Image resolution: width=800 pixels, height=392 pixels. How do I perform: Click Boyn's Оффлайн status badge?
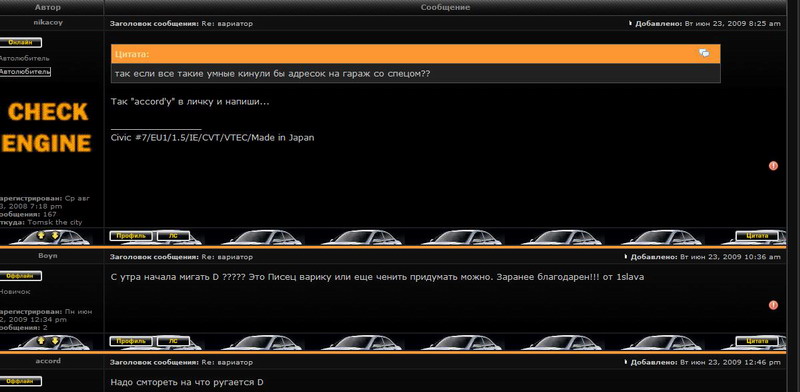pos(20,276)
